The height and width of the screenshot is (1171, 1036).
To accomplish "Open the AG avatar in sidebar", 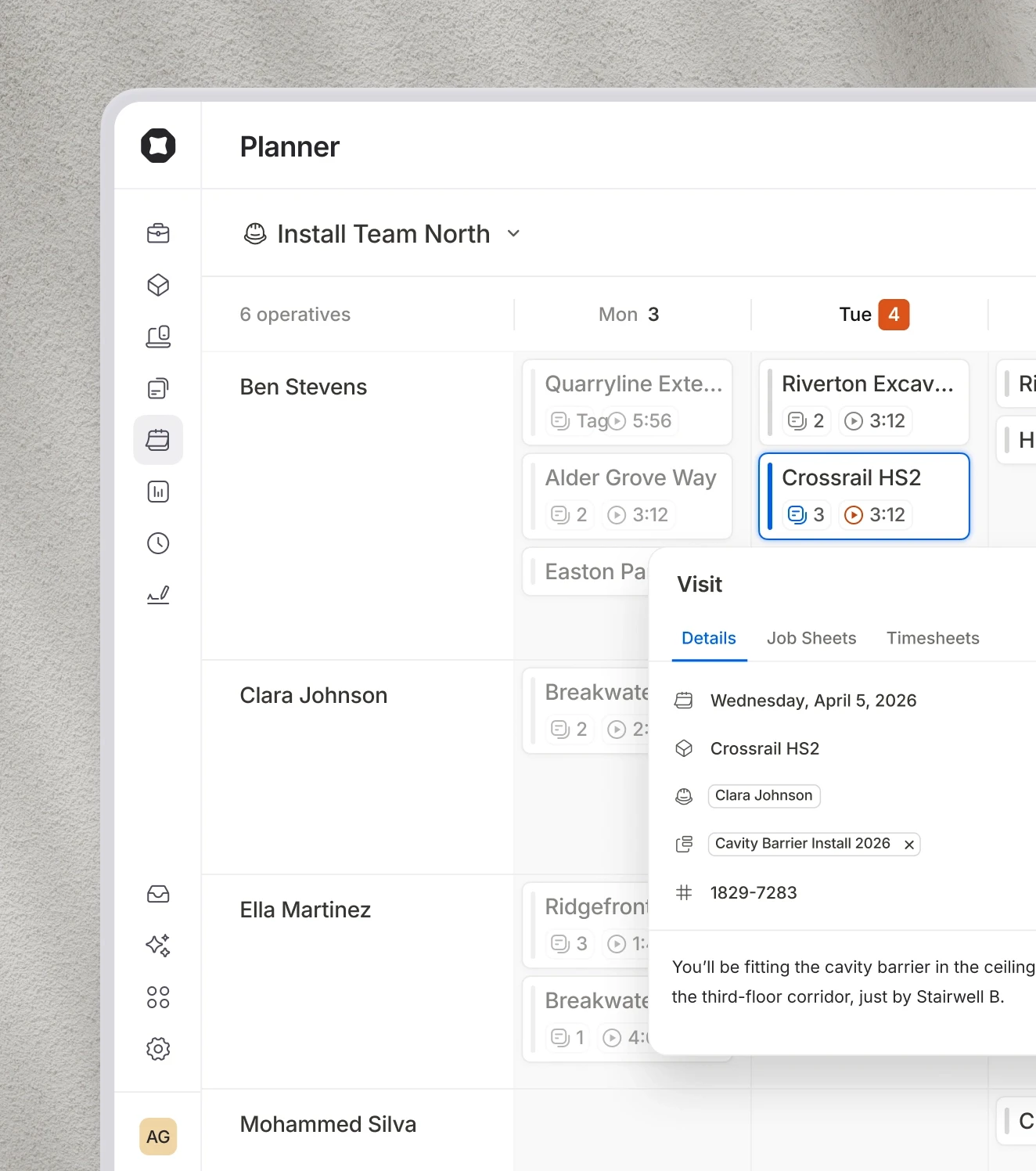I will point(158,1137).
